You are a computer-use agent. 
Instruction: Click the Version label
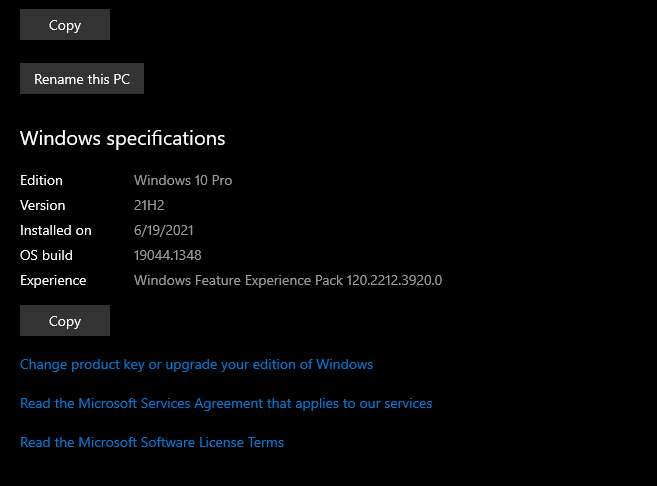click(x=43, y=206)
